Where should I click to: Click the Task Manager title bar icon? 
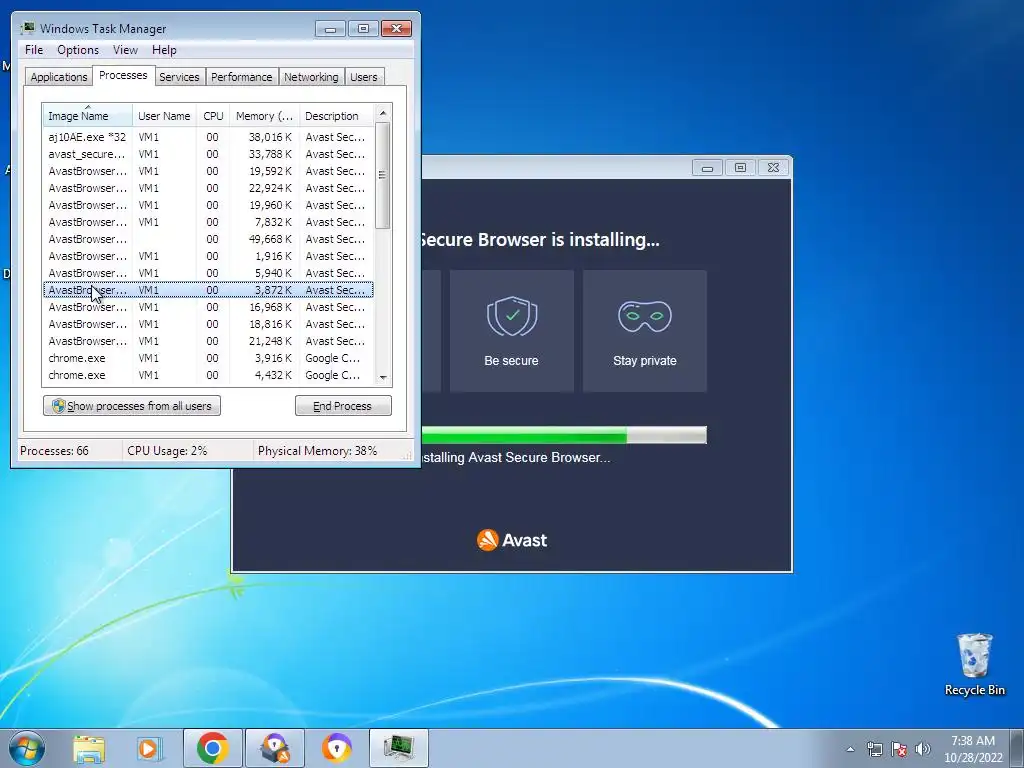pos(27,28)
